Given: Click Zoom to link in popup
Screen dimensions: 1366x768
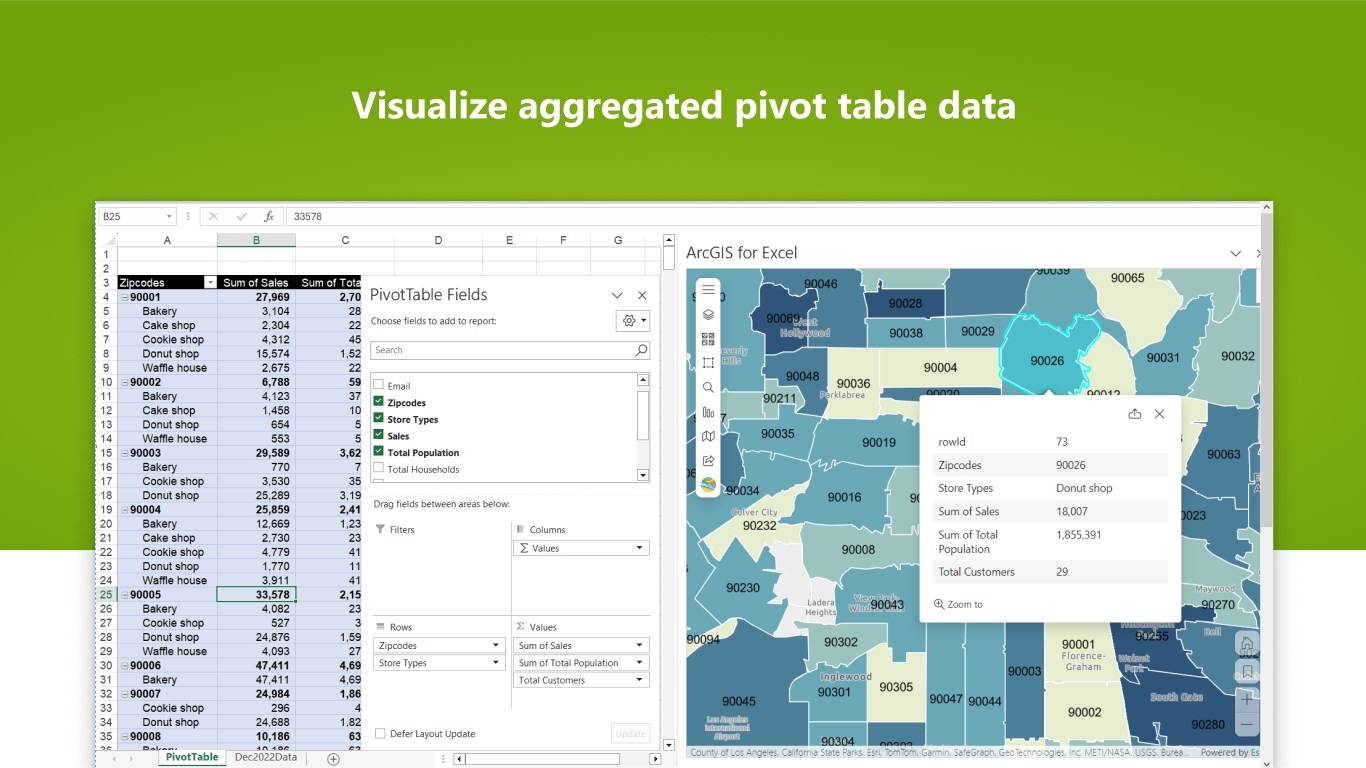Looking at the screenshot, I should coord(958,604).
